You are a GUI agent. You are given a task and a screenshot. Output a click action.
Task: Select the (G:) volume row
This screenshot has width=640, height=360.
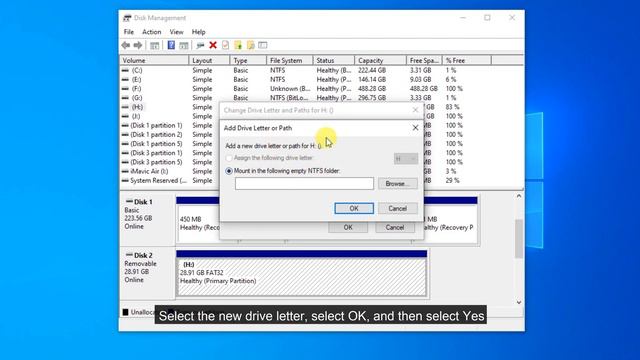click(322, 98)
